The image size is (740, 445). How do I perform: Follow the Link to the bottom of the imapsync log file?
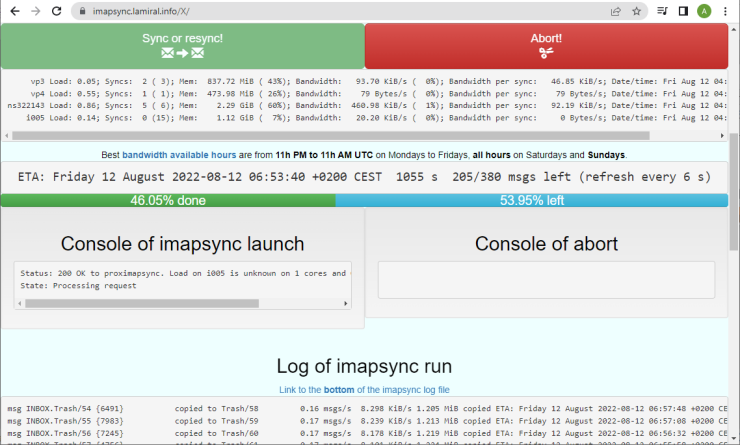[364, 390]
